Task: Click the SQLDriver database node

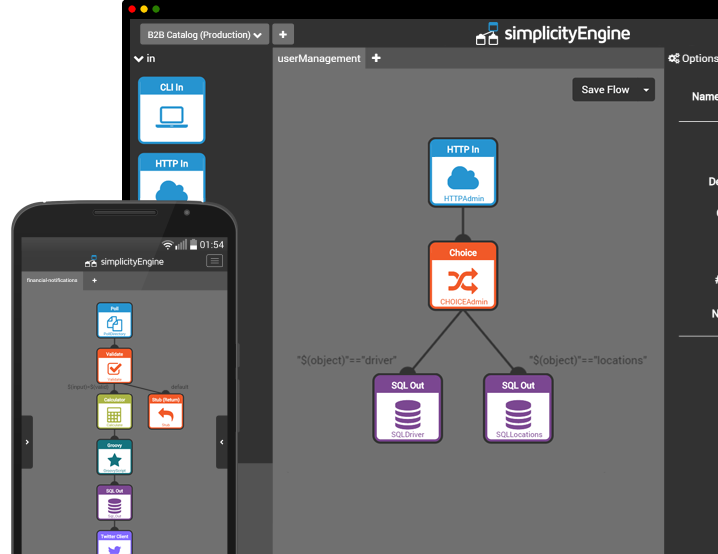Action: point(408,407)
